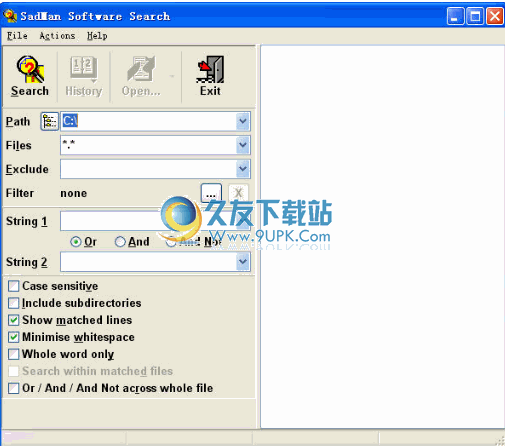Expand the small arrow beside Open...

172,76
